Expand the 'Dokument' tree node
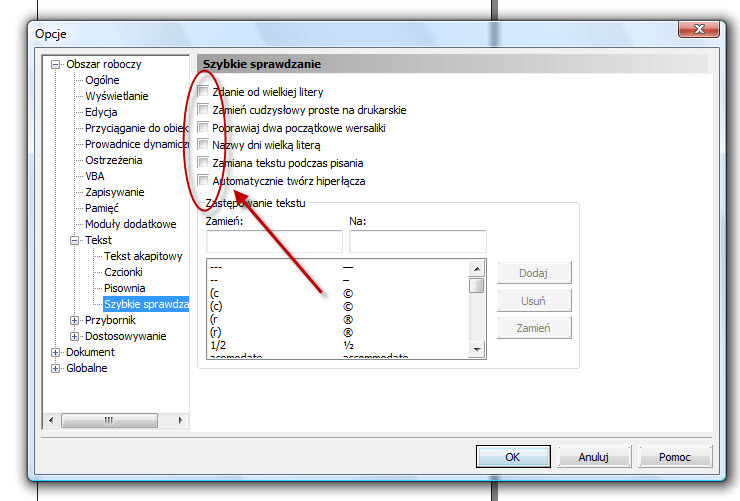Viewport: 740px width, 501px height. click(56, 352)
